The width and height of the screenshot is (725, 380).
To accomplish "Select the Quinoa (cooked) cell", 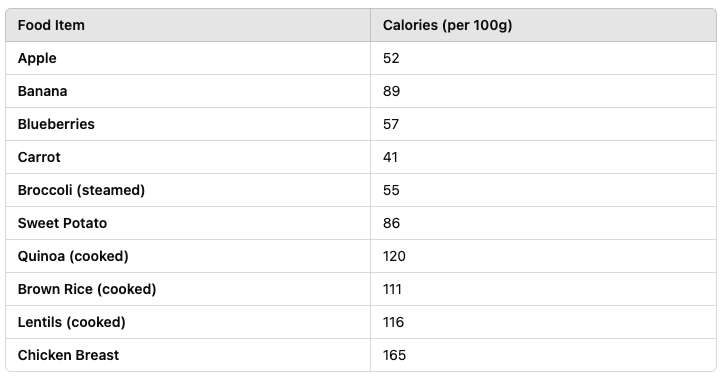I will (x=188, y=256).
